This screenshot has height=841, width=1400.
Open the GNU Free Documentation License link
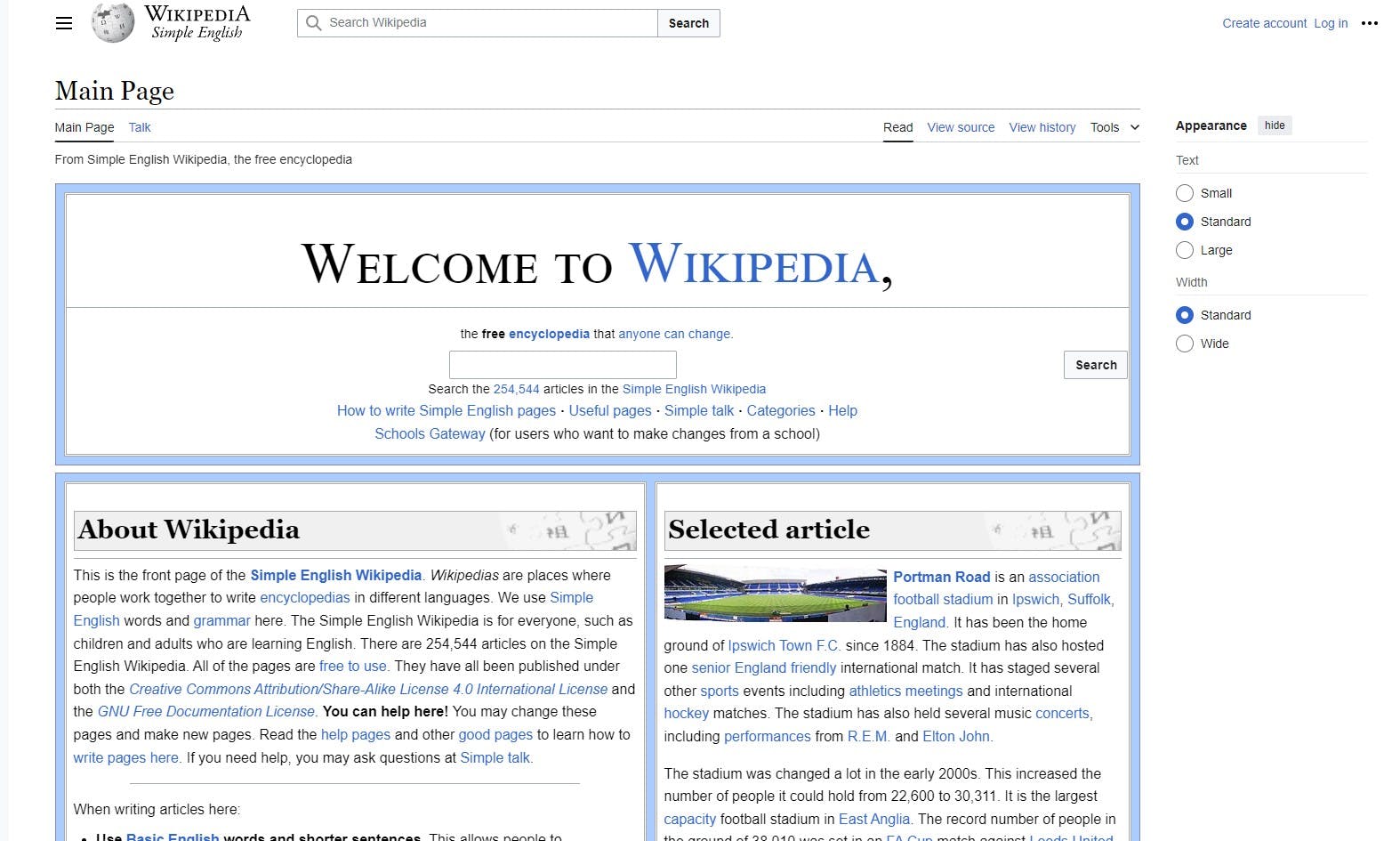tap(205, 711)
